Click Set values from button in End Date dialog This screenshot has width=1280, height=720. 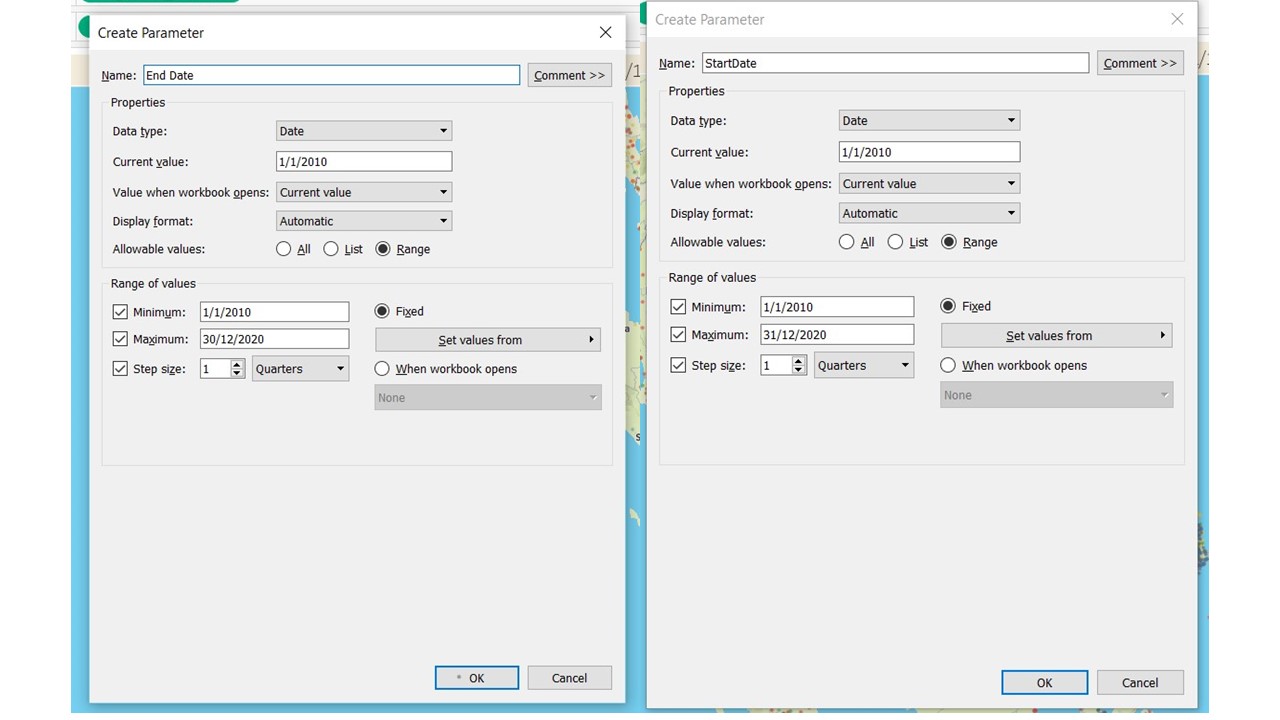488,340
